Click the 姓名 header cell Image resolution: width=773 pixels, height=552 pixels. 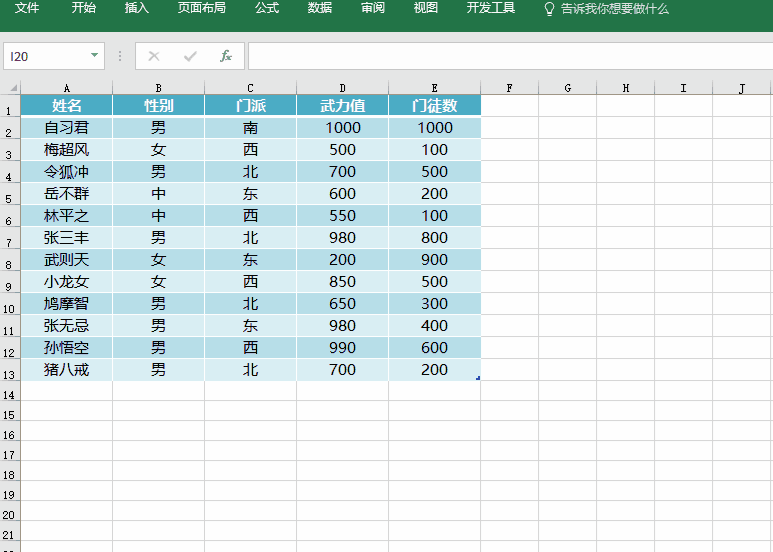point(67,105)
